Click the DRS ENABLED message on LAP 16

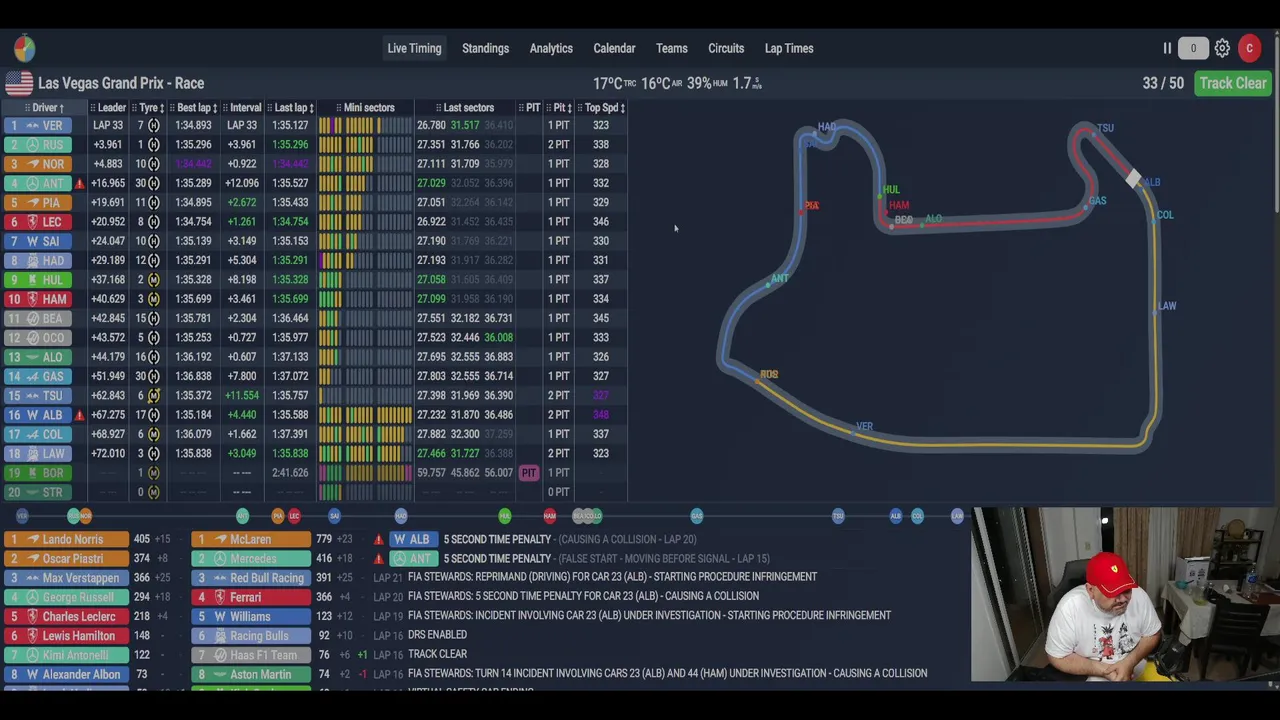tap(437, 635)
